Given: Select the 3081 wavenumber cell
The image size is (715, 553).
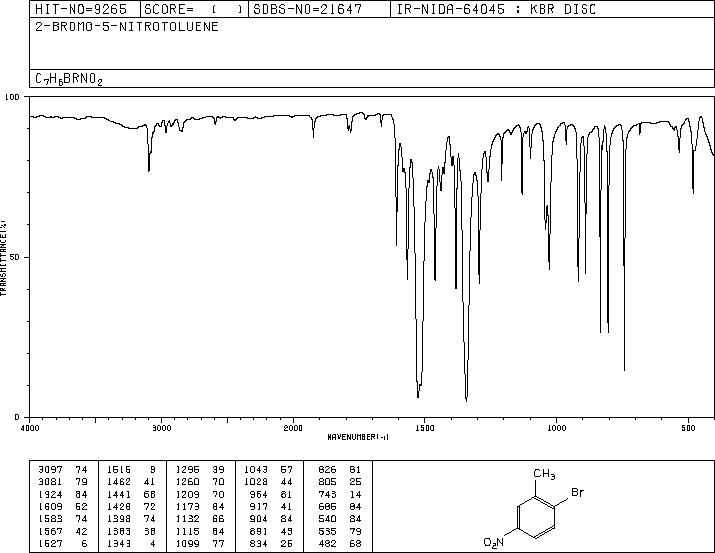Looking at the screenshot, I should coord(51,482).
